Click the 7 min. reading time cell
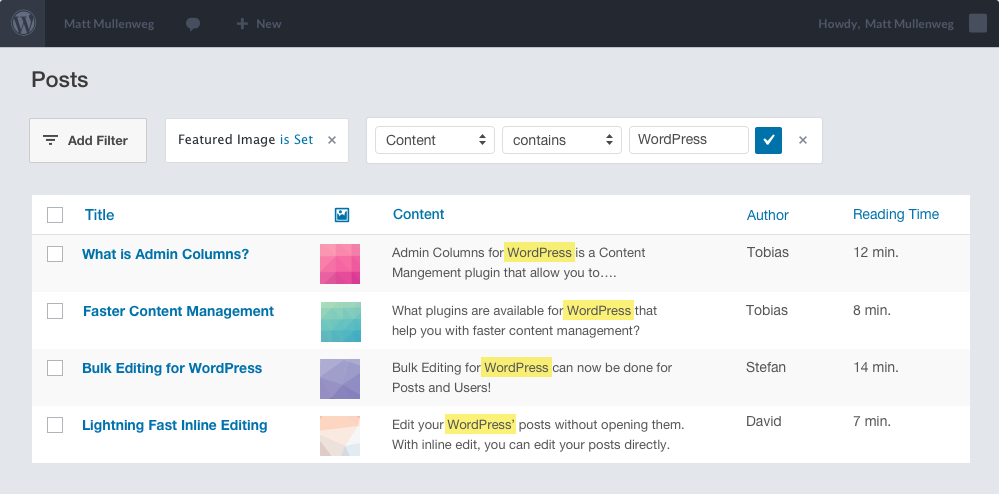The image size is (999, 494). coord(872,421)
